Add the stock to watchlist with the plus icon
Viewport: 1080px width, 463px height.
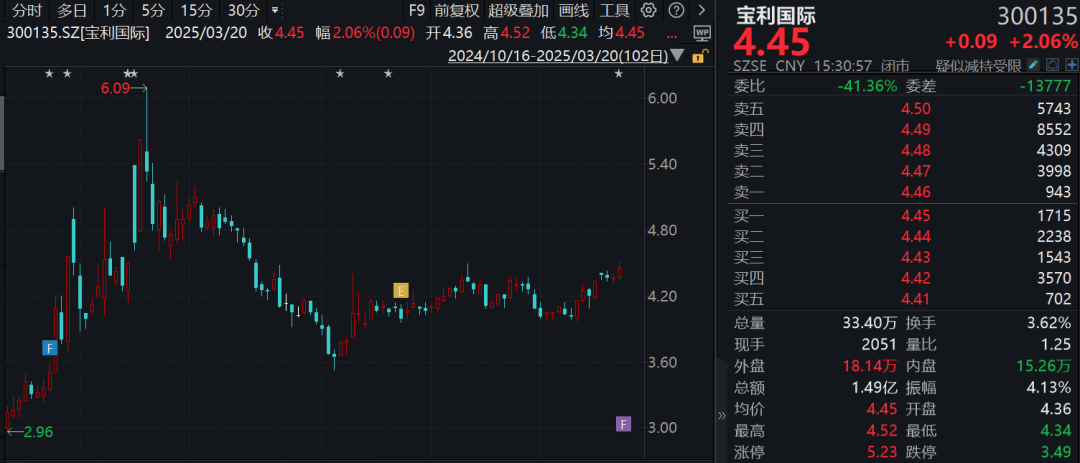pos(1072,65)
